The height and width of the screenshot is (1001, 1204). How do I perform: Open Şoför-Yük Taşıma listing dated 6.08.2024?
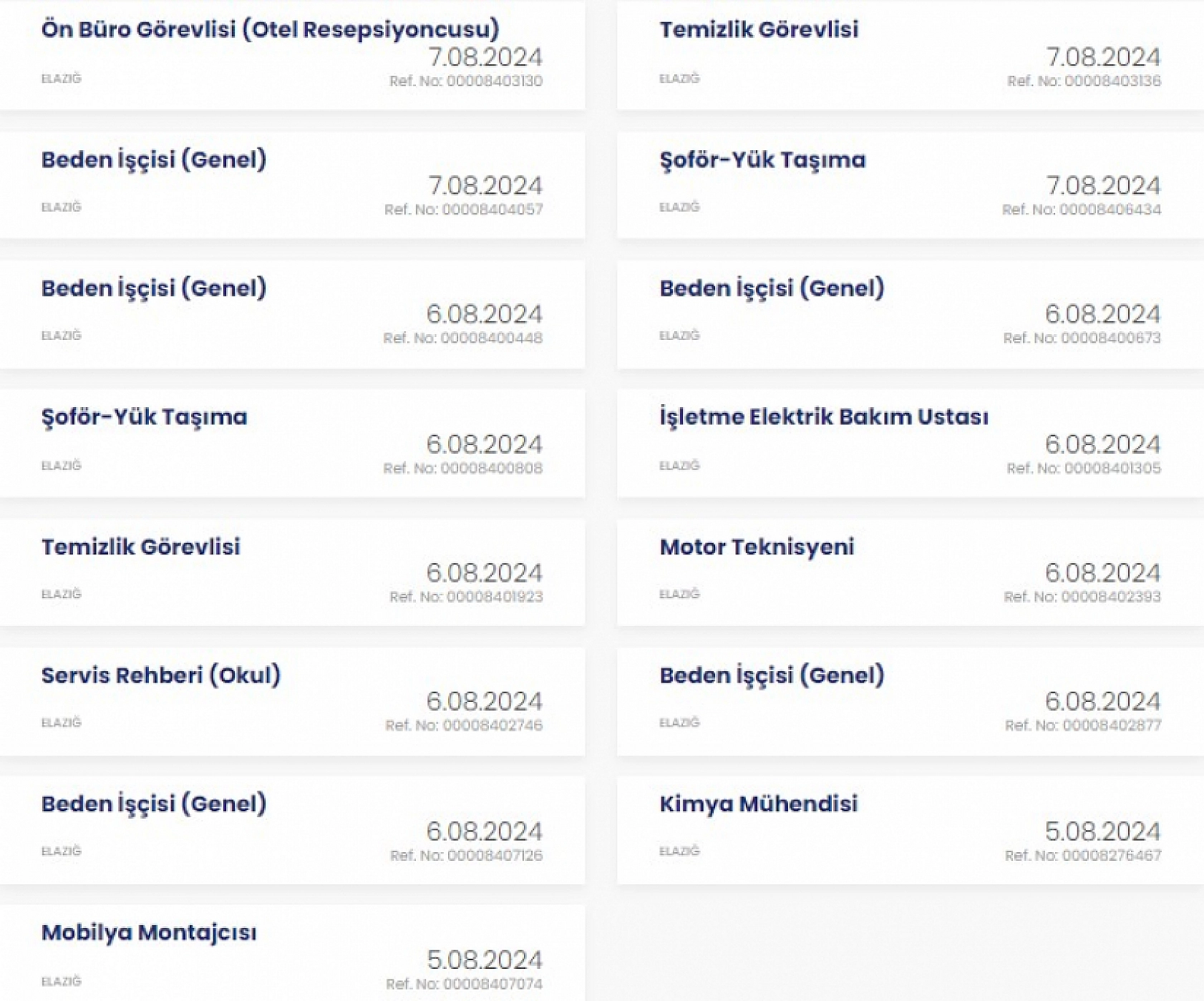(x=144, y=417)
